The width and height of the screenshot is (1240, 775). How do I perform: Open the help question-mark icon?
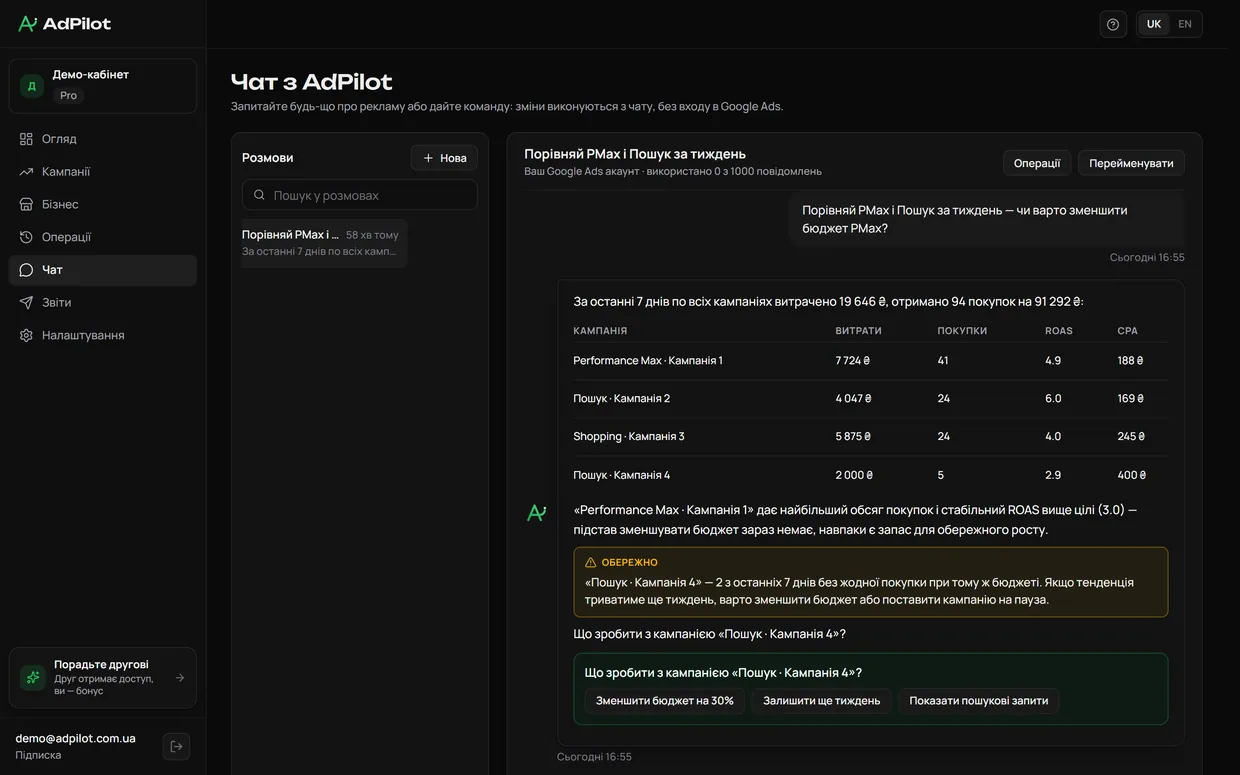[1113, 24]
